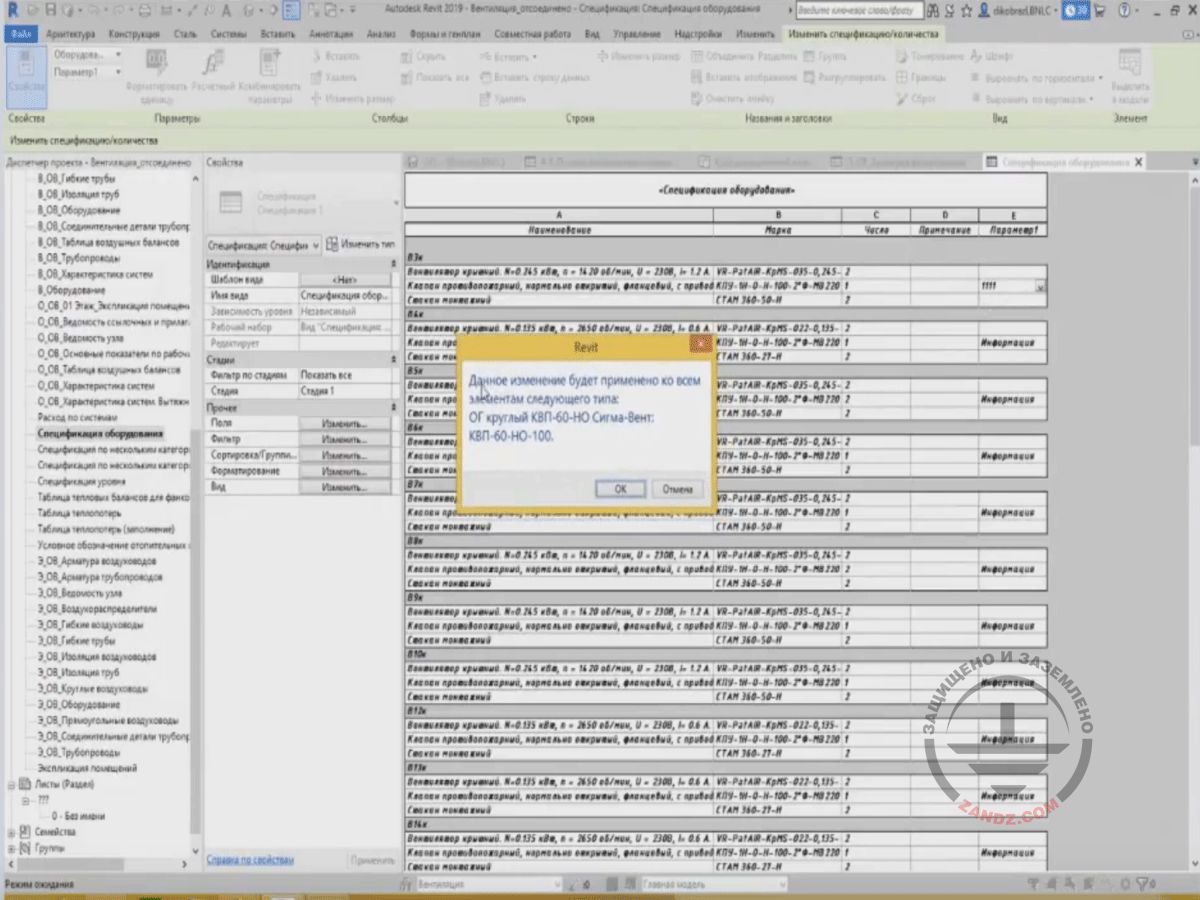The width and height of the screenshot is (1200, 900).
Task: Click the Границы appearance command
Action: 922,77
